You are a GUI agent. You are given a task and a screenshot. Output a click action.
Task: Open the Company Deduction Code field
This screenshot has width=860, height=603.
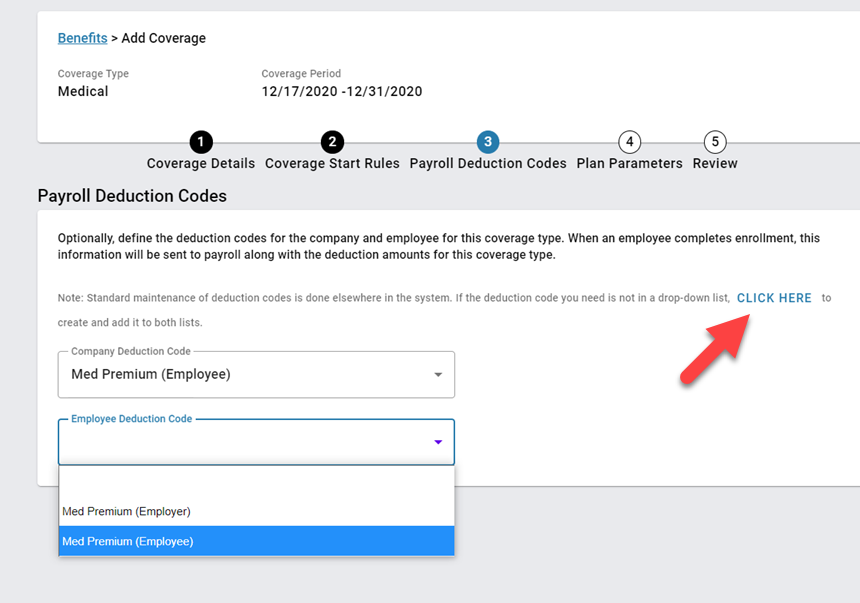click(245, 375)
